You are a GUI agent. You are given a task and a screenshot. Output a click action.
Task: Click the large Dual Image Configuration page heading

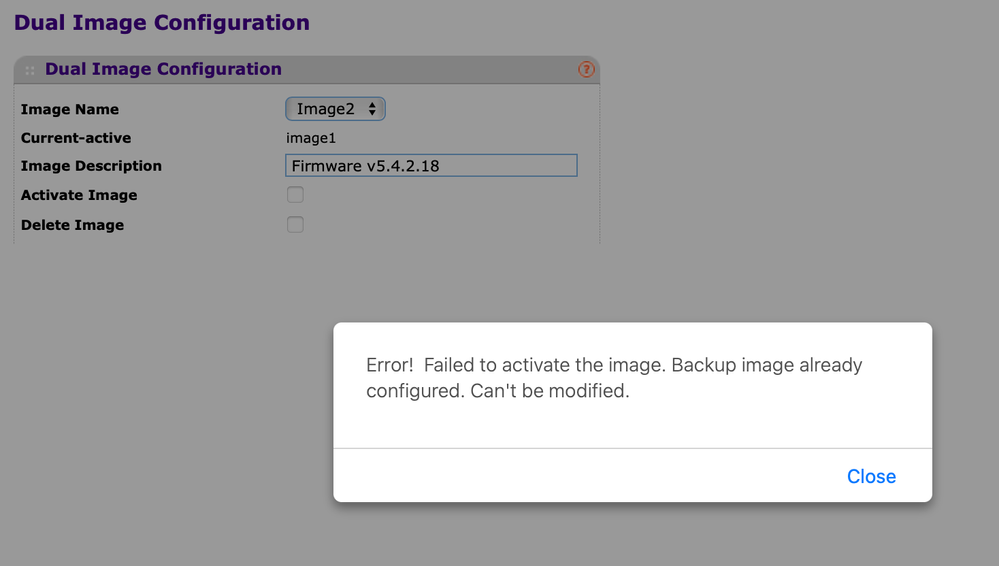pyautogui.click(x=162, y=22)
